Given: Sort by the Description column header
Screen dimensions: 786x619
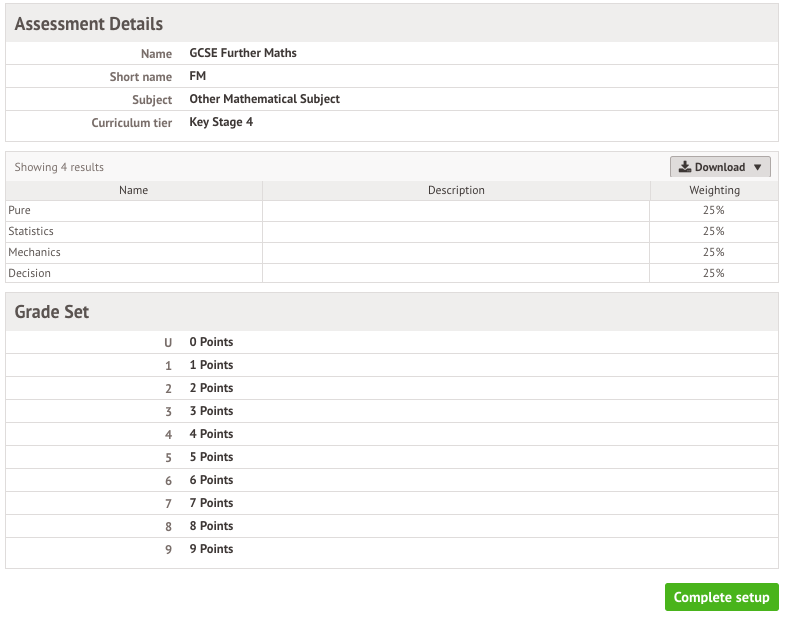Looking at the screenshot, I should click(456, 190).
